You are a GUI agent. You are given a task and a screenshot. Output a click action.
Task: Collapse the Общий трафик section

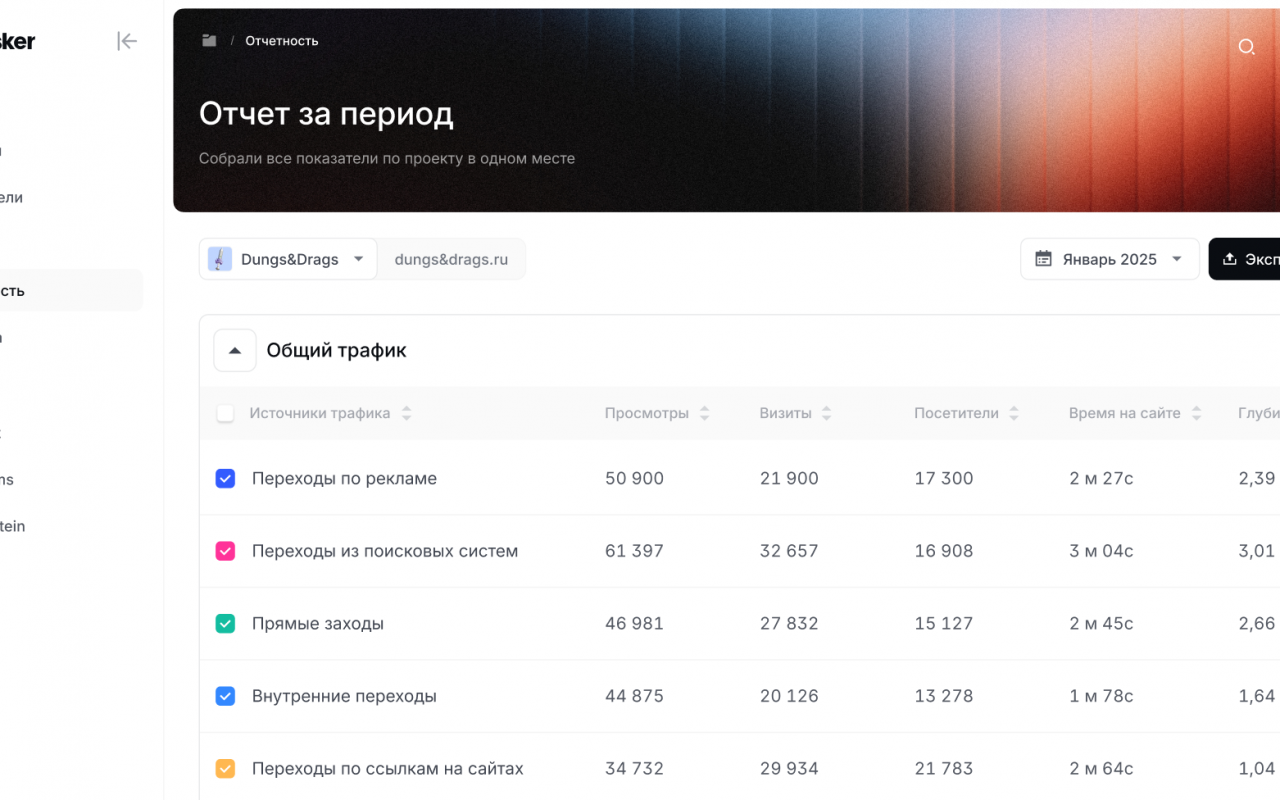(x=235, y=351)
